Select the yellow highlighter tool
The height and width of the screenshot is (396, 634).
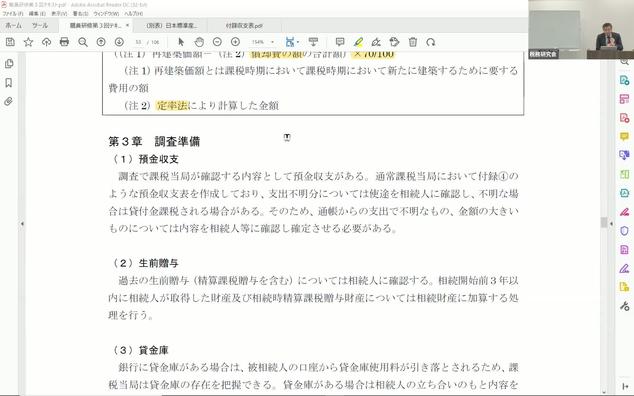click(x=358, y=42)
